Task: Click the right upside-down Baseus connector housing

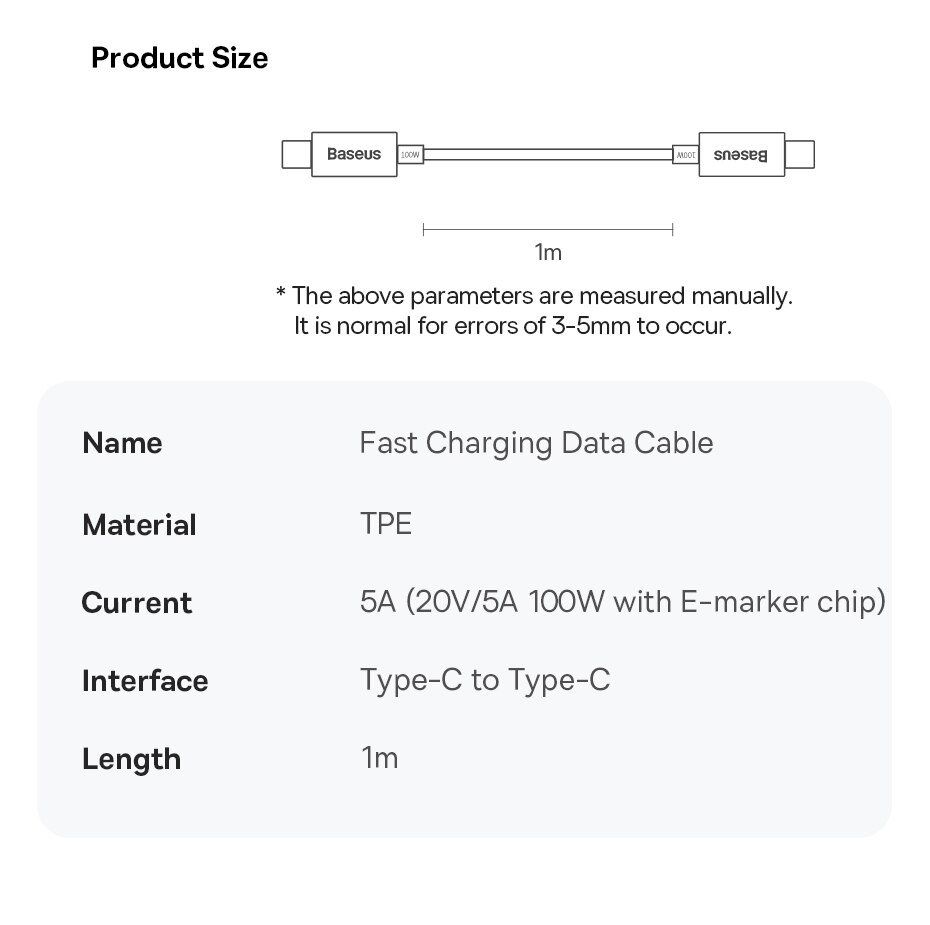Action: 741,154
